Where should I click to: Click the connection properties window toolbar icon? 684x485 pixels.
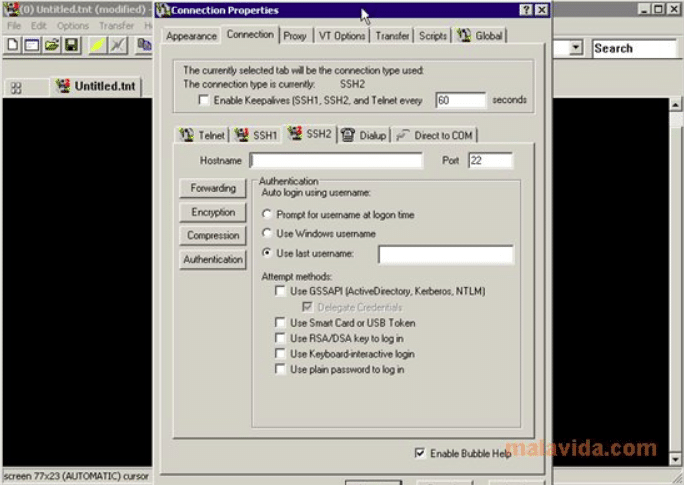coord(32,44)
